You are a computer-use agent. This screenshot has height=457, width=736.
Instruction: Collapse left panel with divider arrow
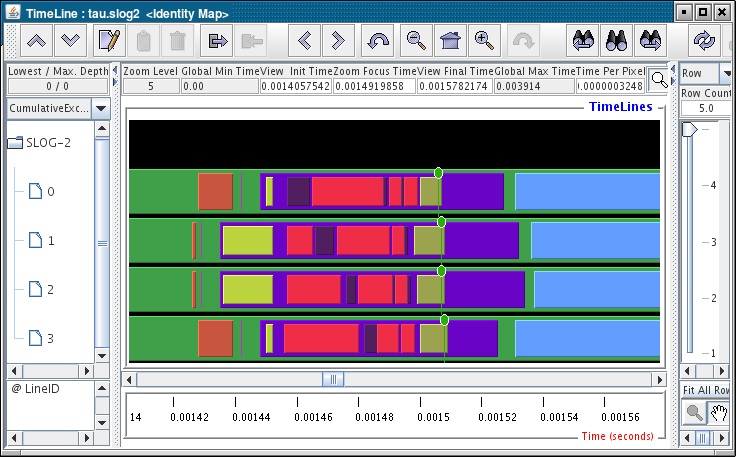115,71
